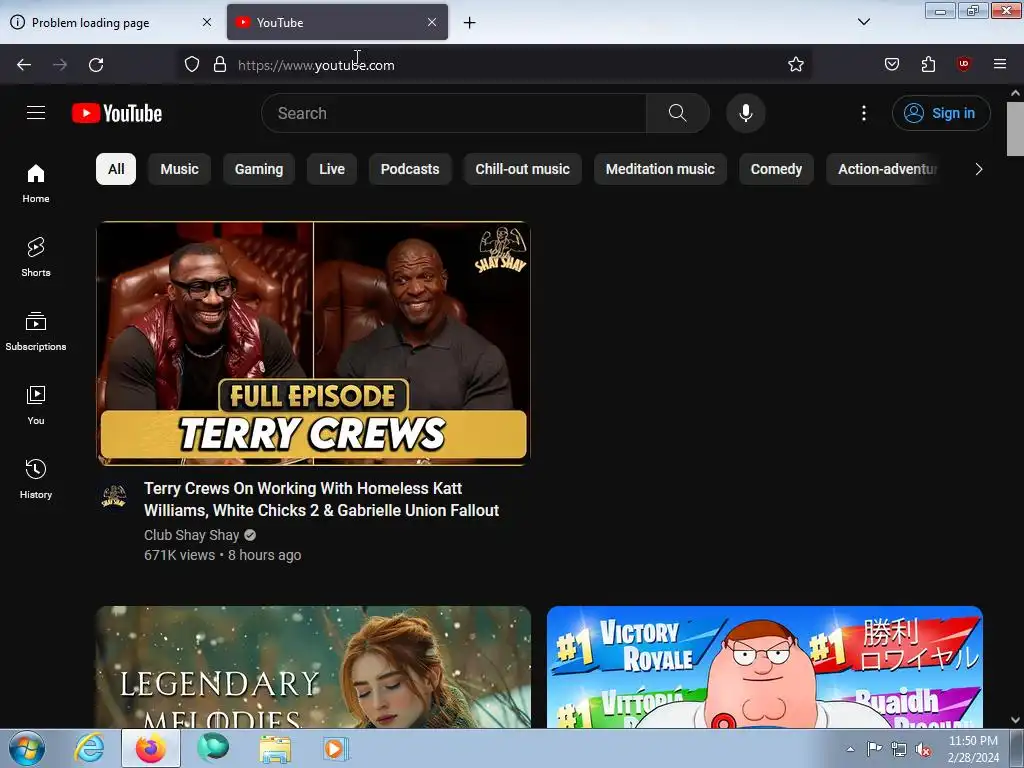This screenshot has width=1024, height=768.
Task: Bookmark this page with the star icon
Action: coord(795,65)
